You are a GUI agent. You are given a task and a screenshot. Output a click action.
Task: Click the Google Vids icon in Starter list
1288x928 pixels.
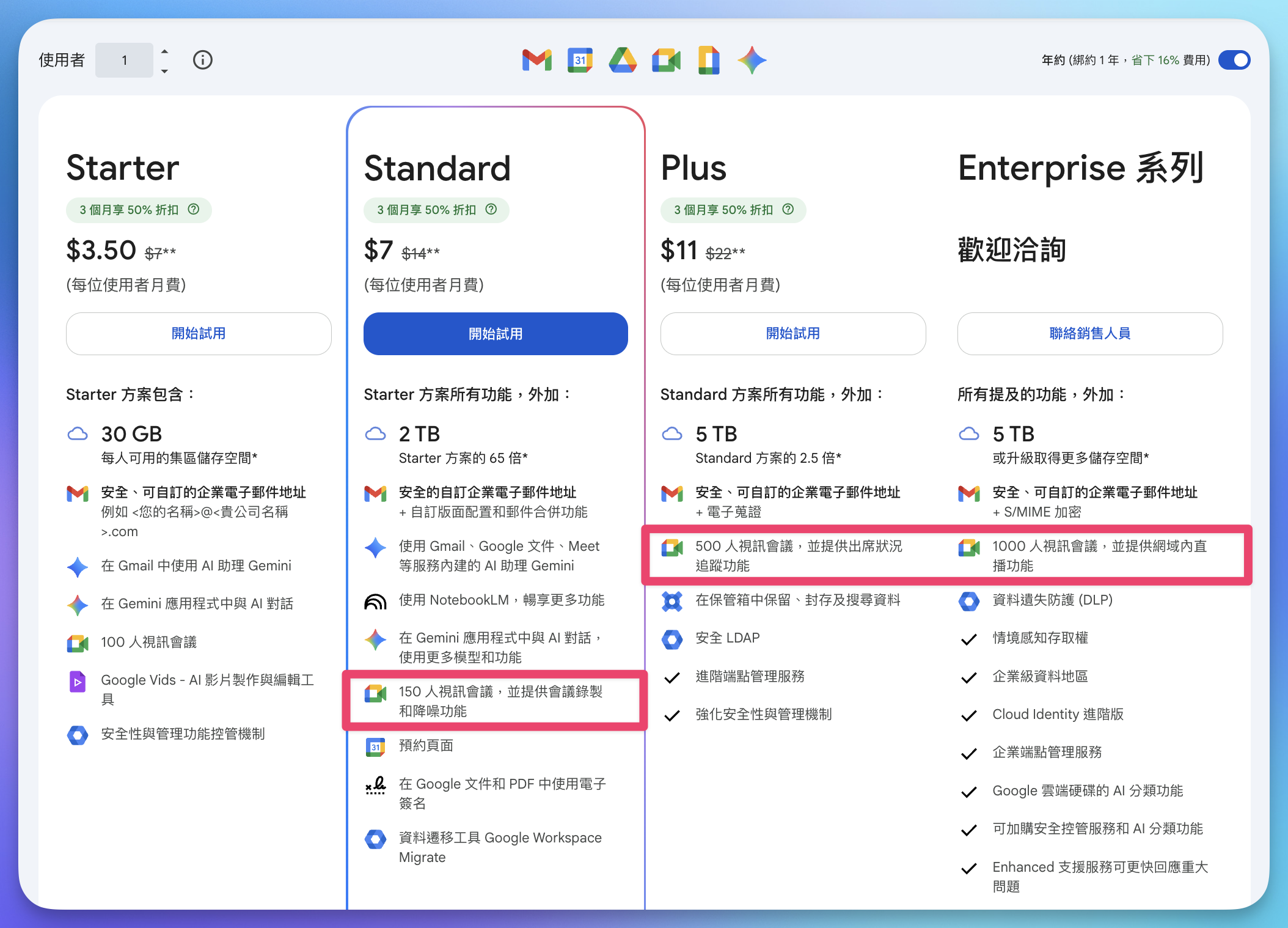78,681
